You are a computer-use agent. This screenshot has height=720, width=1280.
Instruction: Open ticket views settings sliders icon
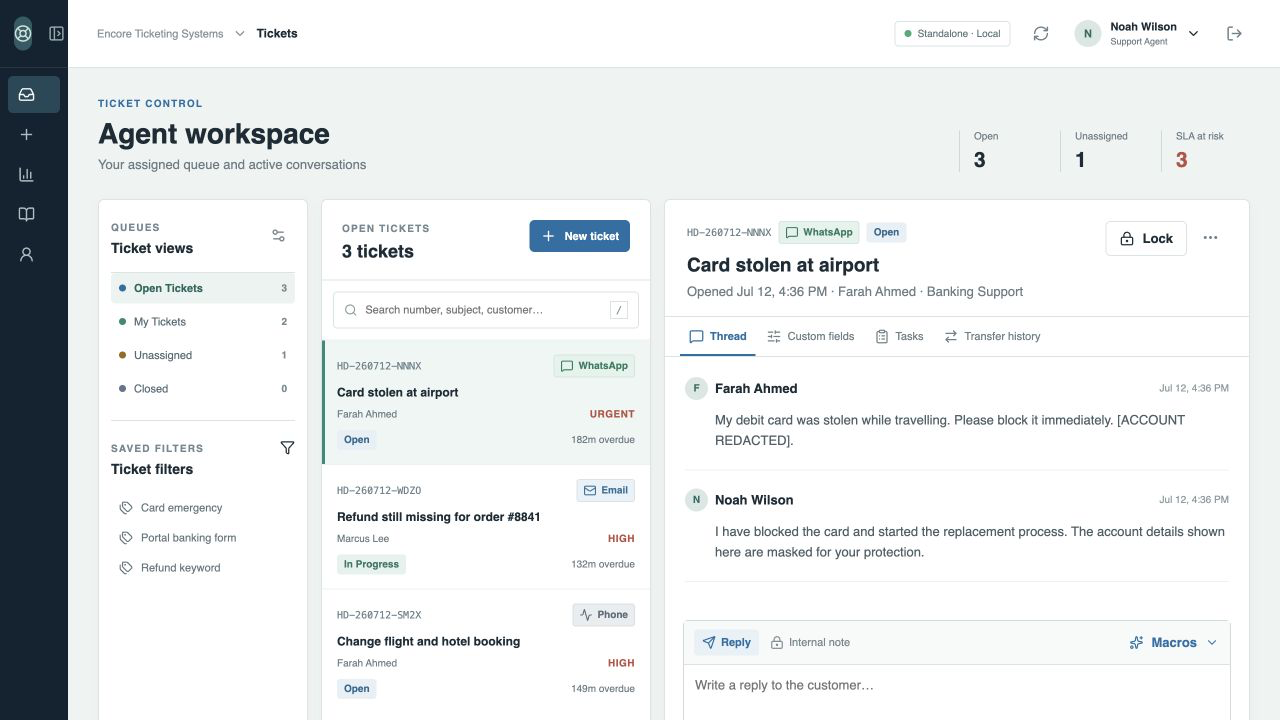click(x=279, y=236)
